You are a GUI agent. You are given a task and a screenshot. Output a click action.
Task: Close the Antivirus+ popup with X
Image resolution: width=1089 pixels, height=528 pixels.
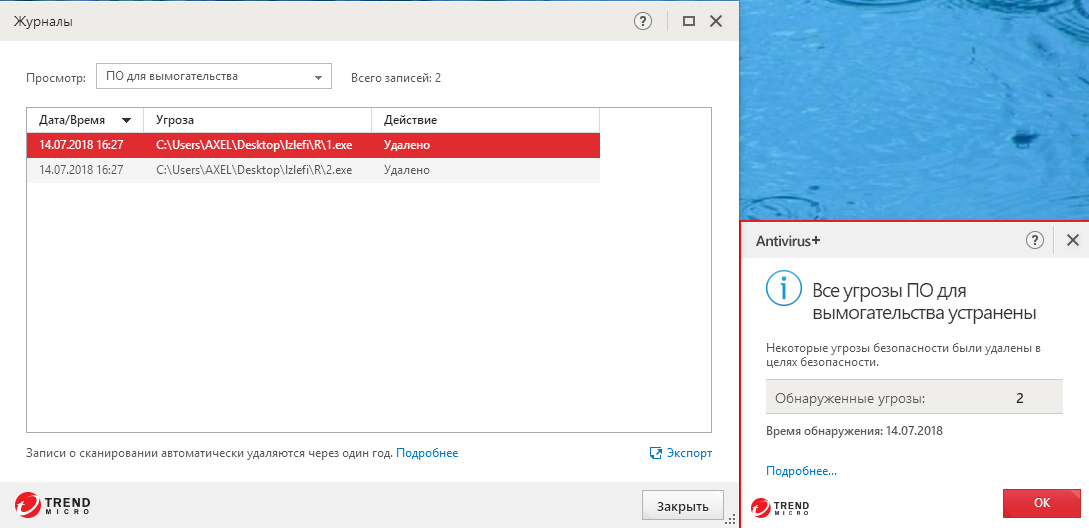click(x=1072, y=240)
